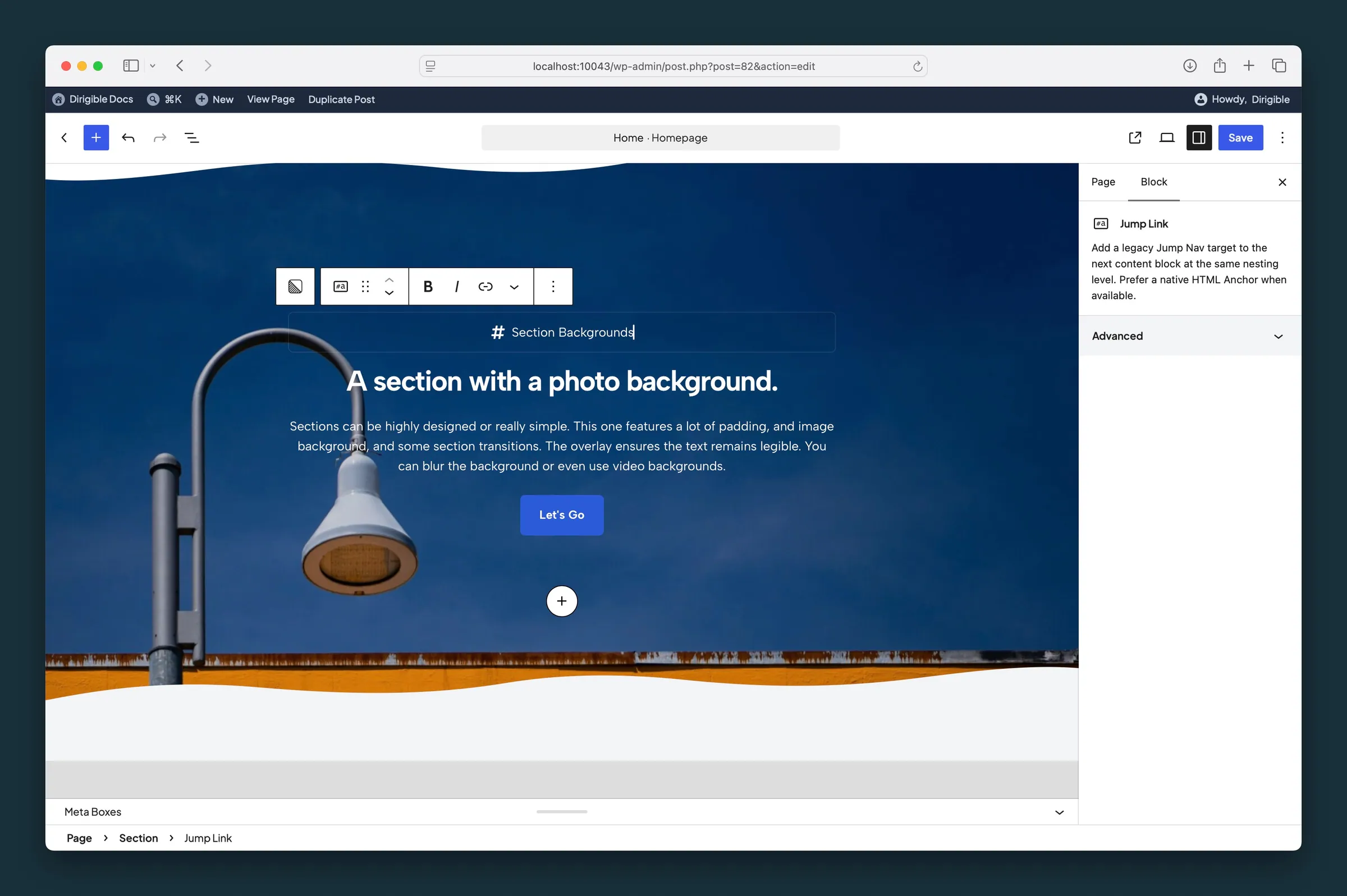
Task: Open the block inserter plus button
Action: pyautogui.click(x=96, y=137)
